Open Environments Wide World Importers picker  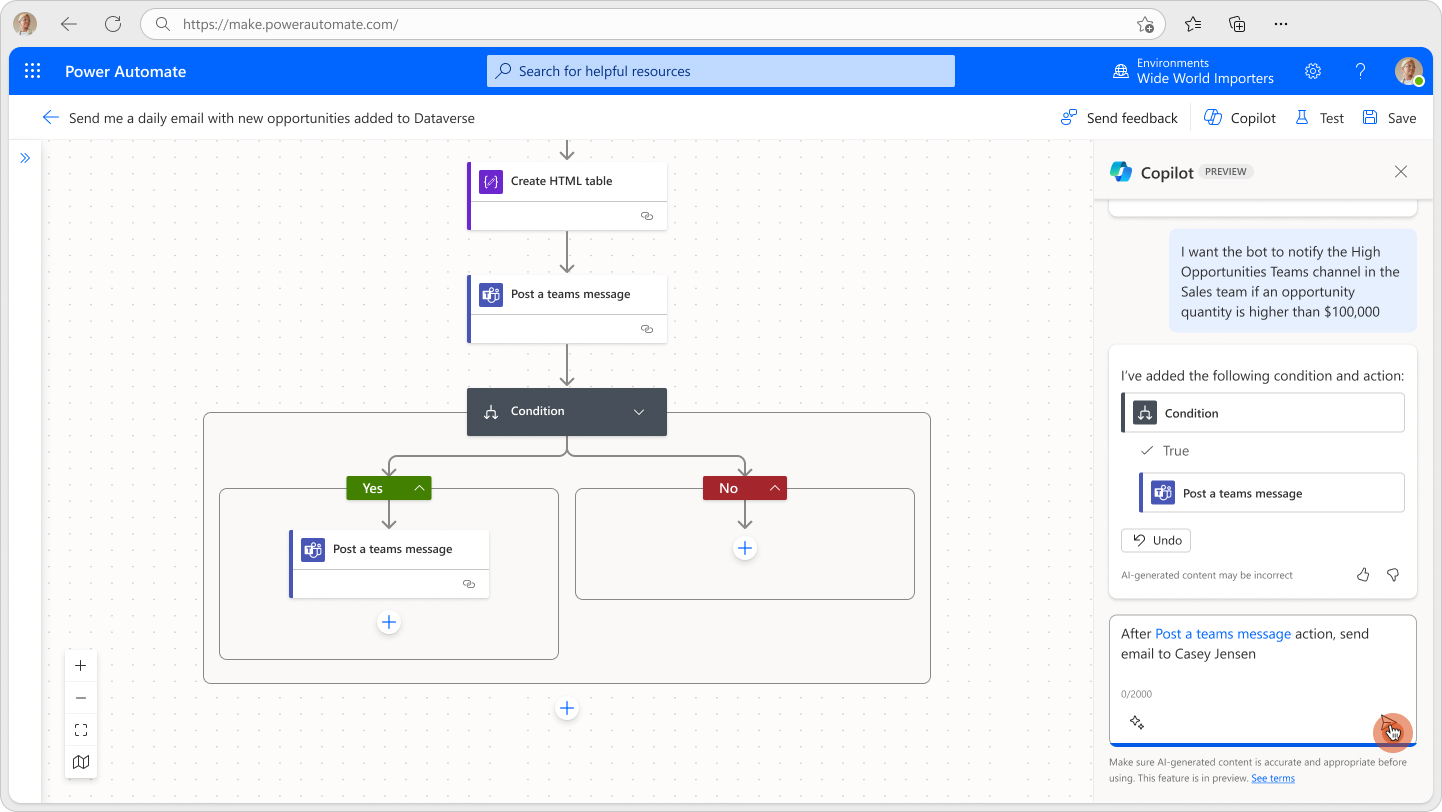click(x=1193, y=71)
